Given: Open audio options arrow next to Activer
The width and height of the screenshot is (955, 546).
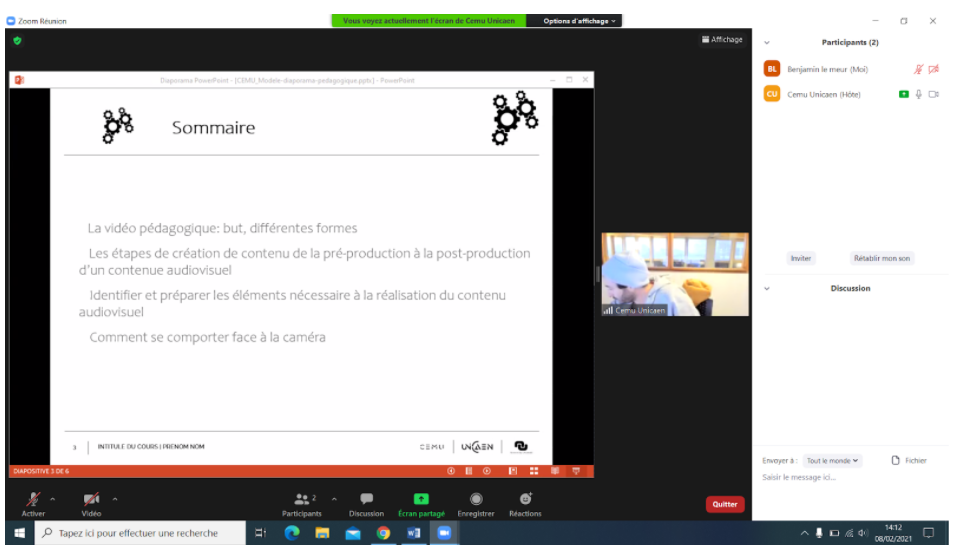Looking at the screenshot, I should pyautogui.click(x=53, y=499).
